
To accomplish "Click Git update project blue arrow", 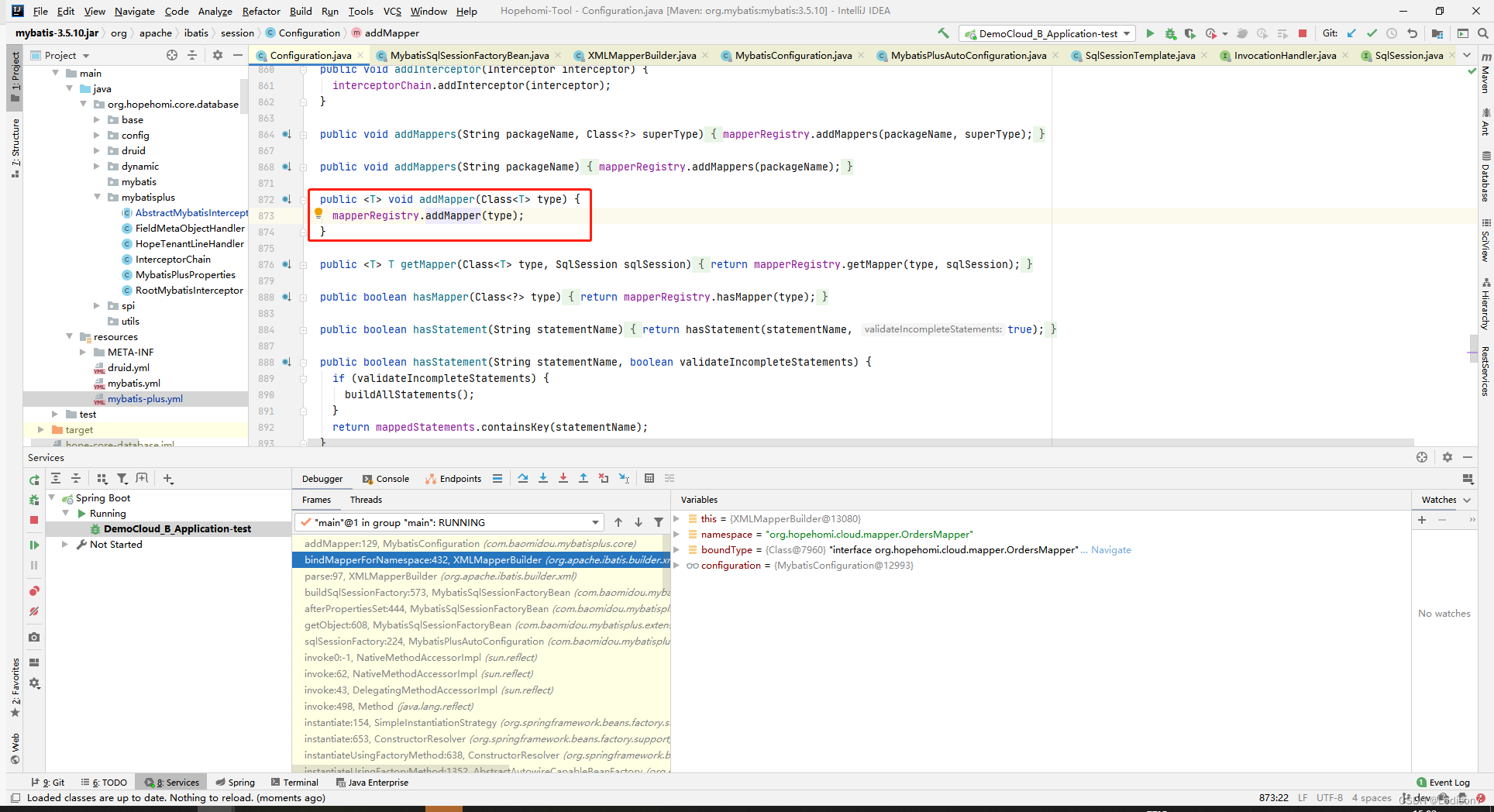I will 1351,33.
